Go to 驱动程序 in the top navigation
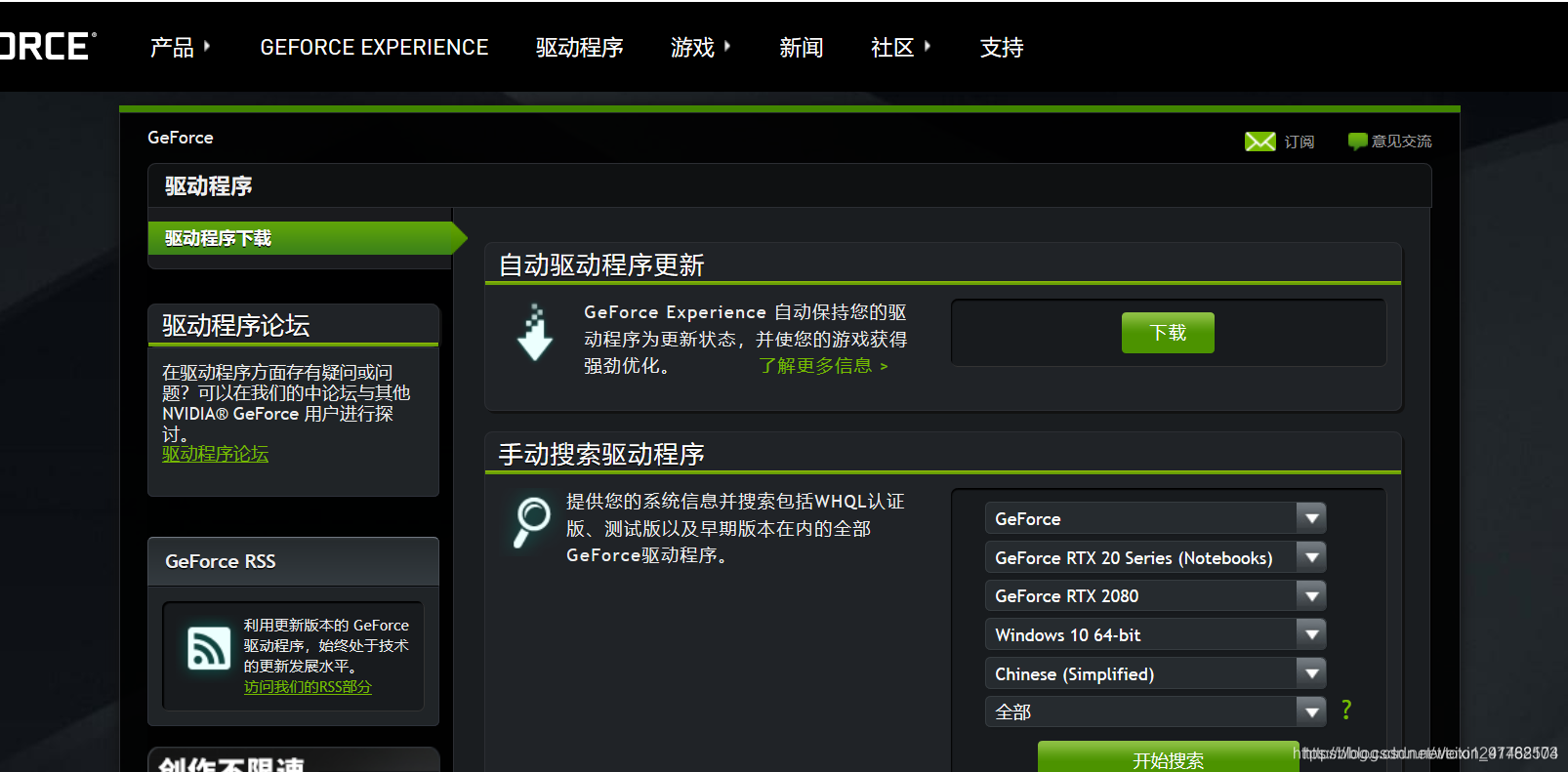Image resolution: width=1568 pixels, height=772 pixels. tap(579, 47)
